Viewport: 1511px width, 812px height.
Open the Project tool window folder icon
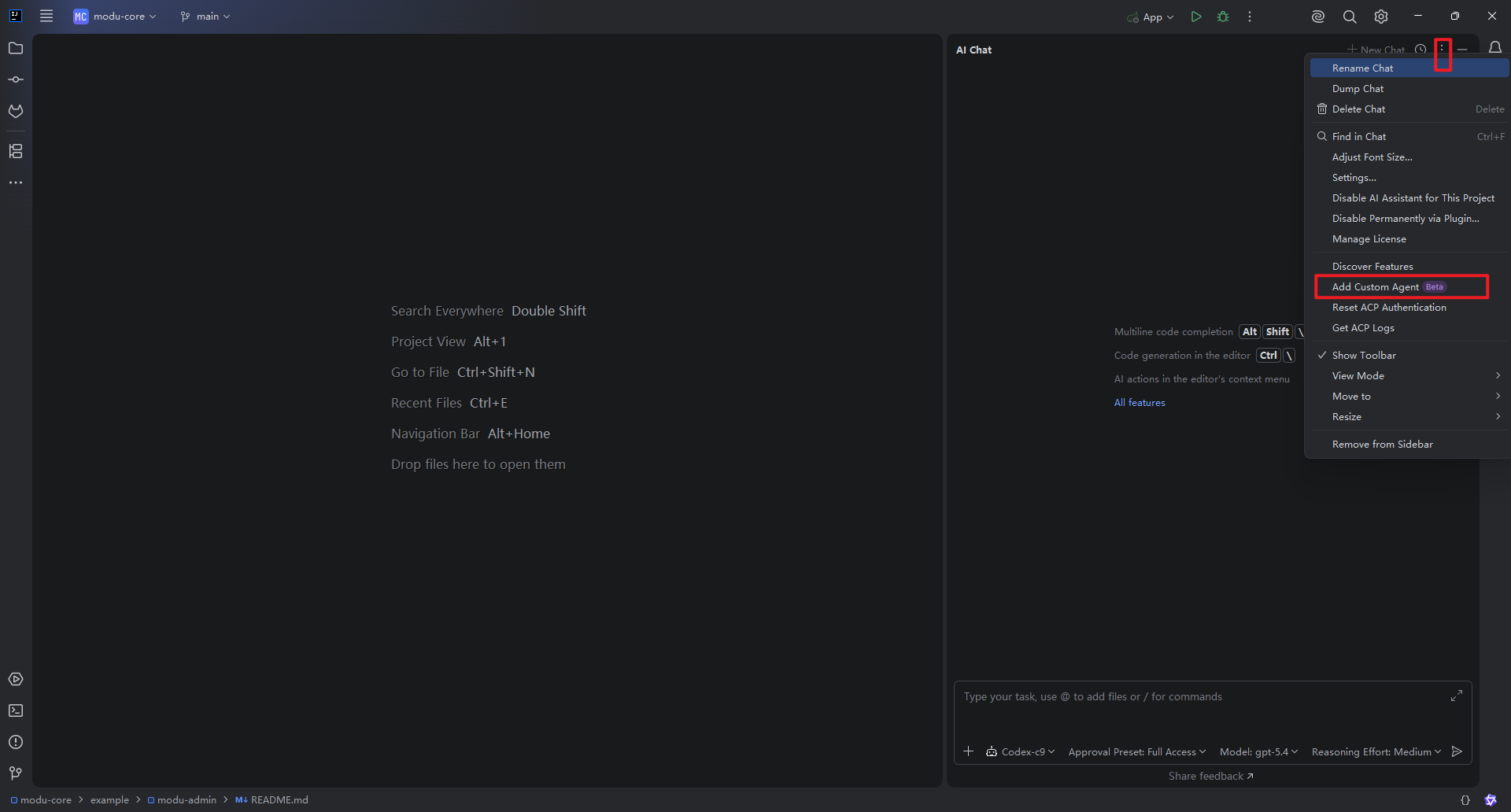pos(16,49)
